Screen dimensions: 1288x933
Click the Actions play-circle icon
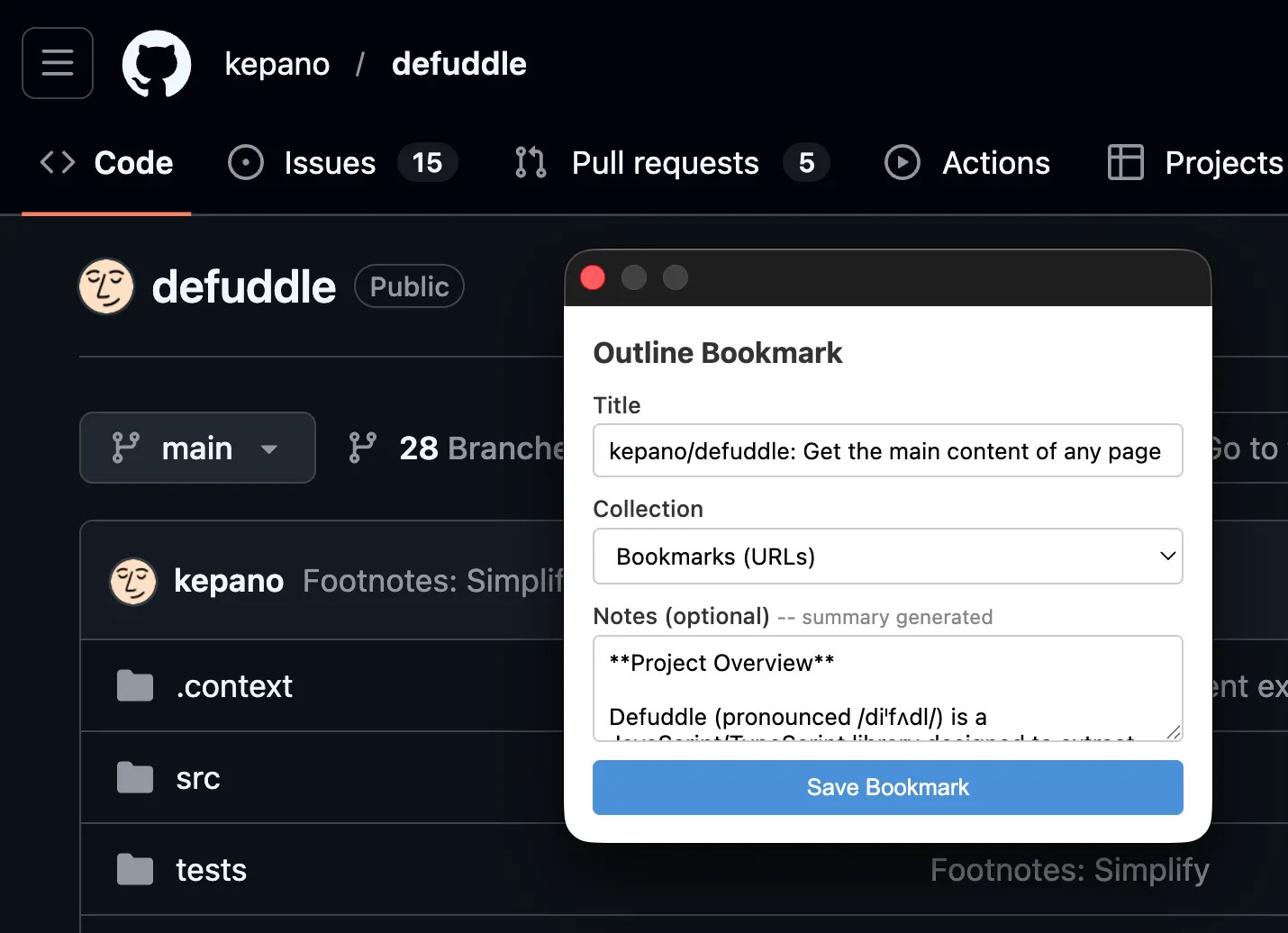(x=902, y=162)
